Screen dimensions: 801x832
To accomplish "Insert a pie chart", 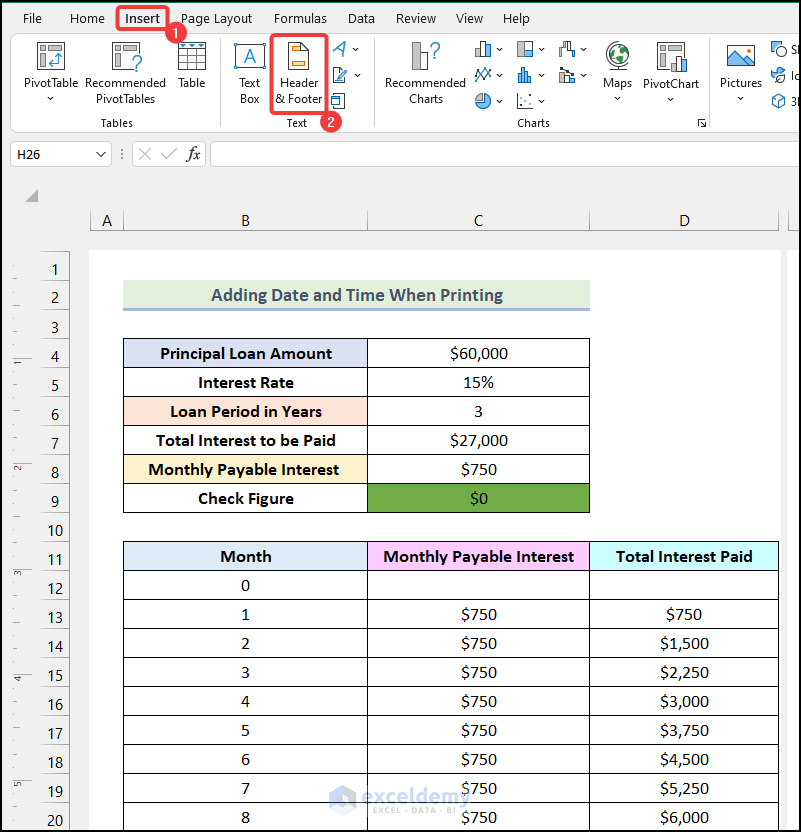I will click(x=481, y=100).
